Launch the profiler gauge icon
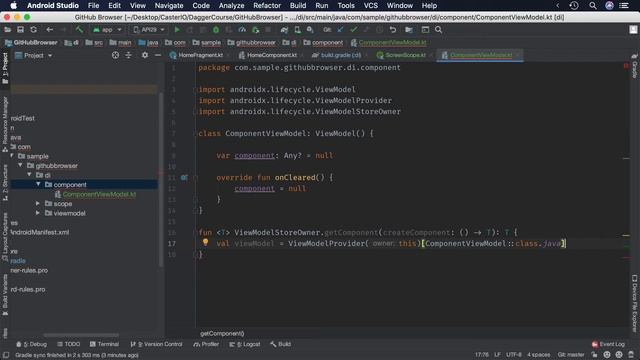 pos(242,30)
